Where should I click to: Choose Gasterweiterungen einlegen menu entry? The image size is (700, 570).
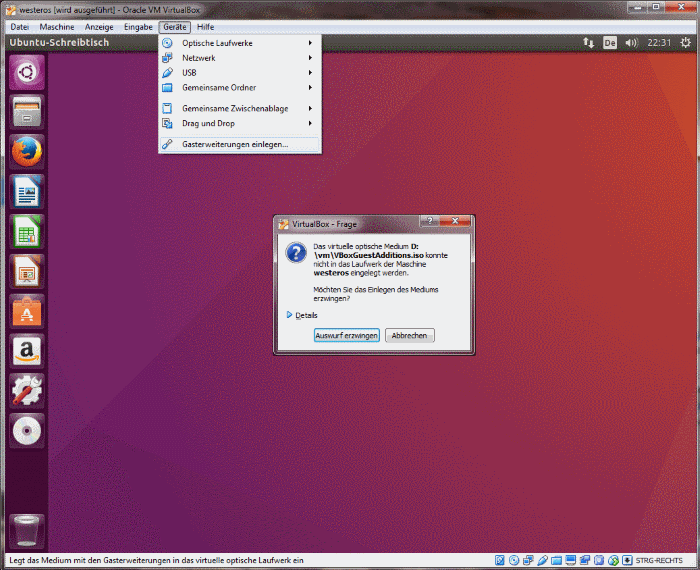pyautogui.click(x=240, y=144)
